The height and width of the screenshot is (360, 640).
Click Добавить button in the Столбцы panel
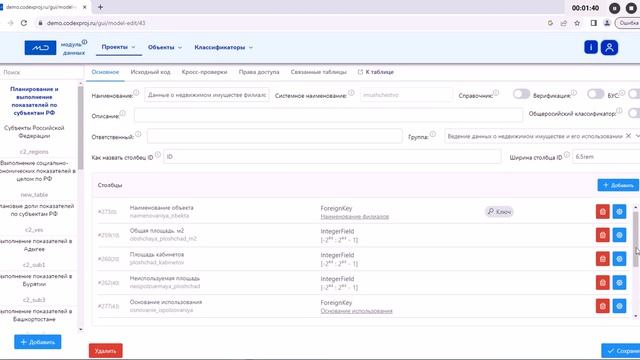click(618, 185)
